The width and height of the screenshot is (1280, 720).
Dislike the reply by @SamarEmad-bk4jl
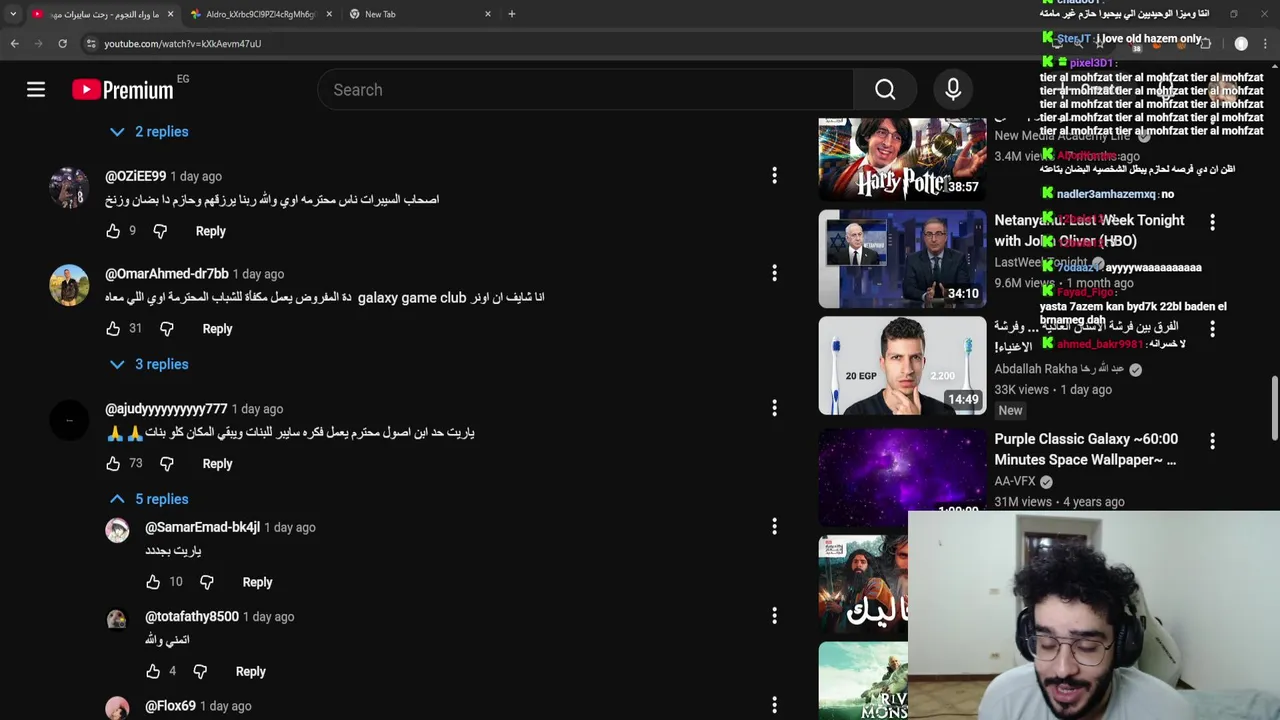207,582
